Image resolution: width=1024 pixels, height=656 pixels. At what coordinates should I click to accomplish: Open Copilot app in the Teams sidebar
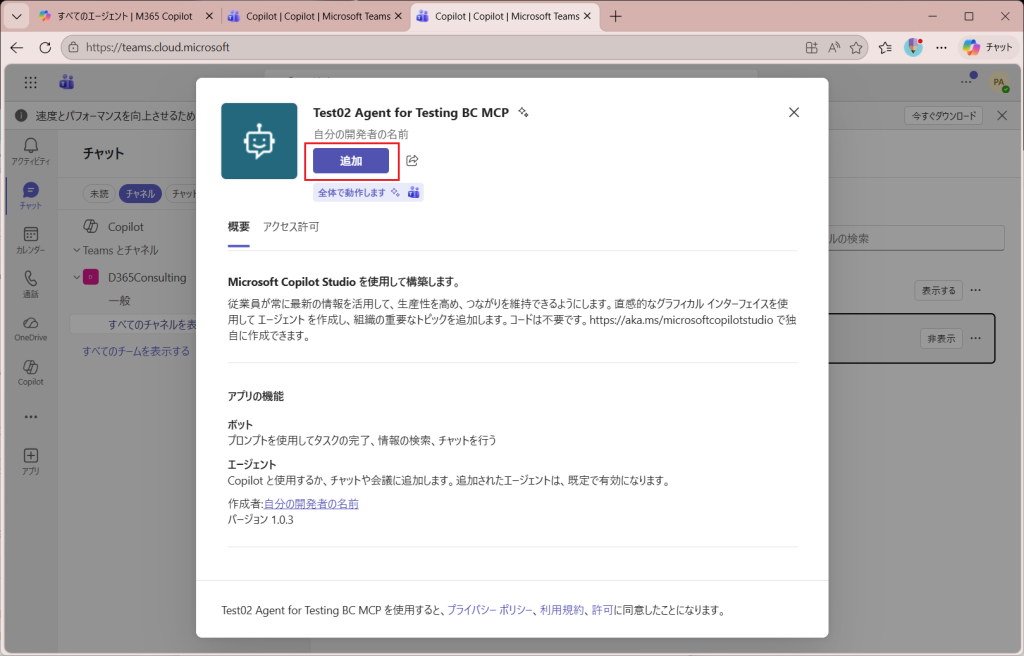[30, 372]
